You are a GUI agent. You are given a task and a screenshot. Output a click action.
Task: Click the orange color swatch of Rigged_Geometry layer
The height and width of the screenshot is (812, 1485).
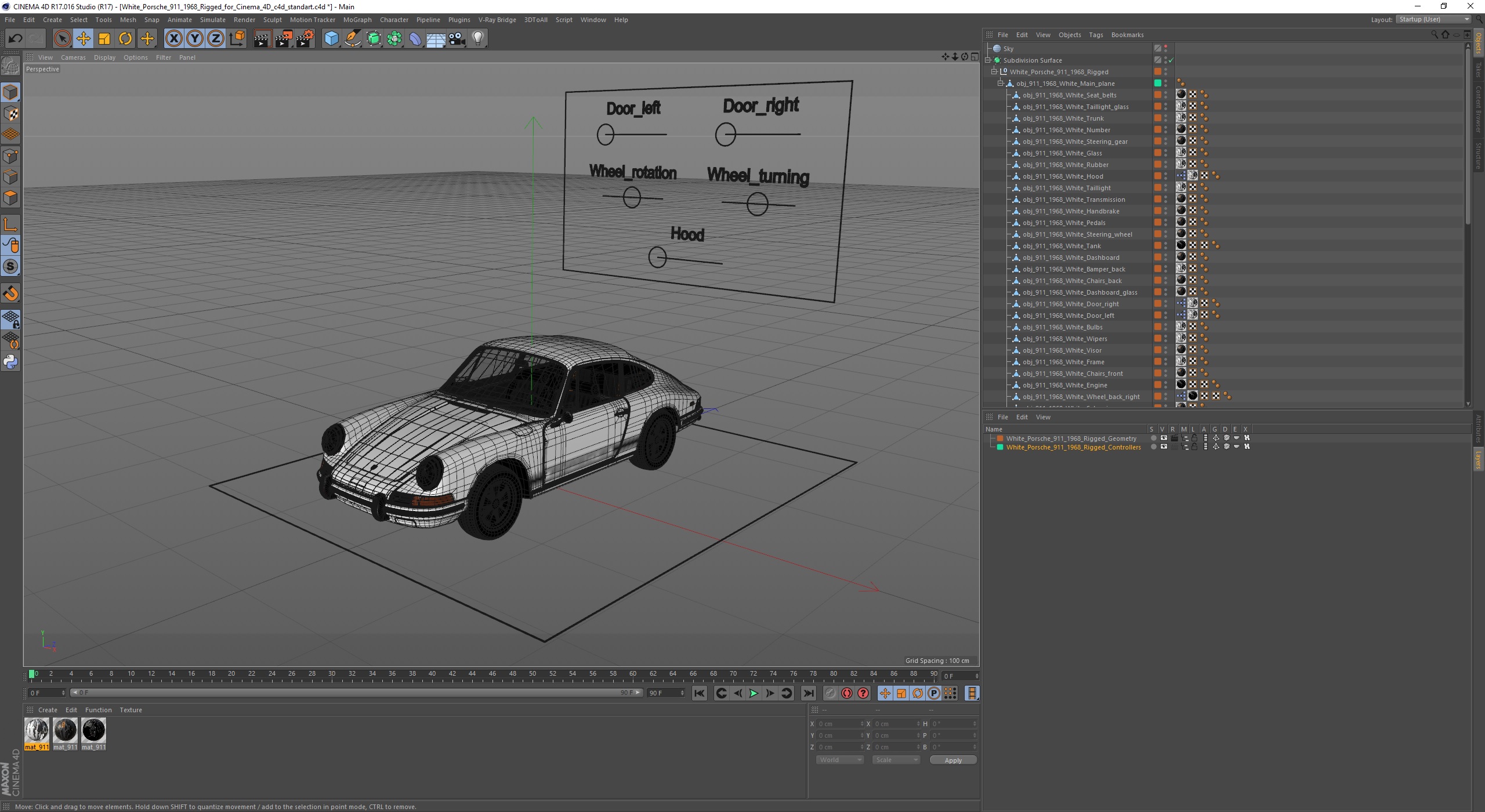point(1000,438)
